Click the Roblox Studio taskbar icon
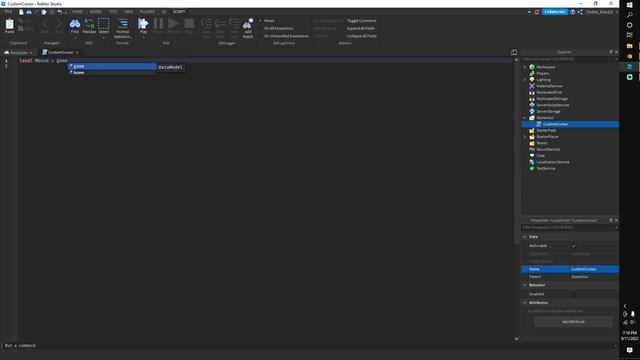The width and height of the screenshot is (640, 360). click(x=629, y=66)
